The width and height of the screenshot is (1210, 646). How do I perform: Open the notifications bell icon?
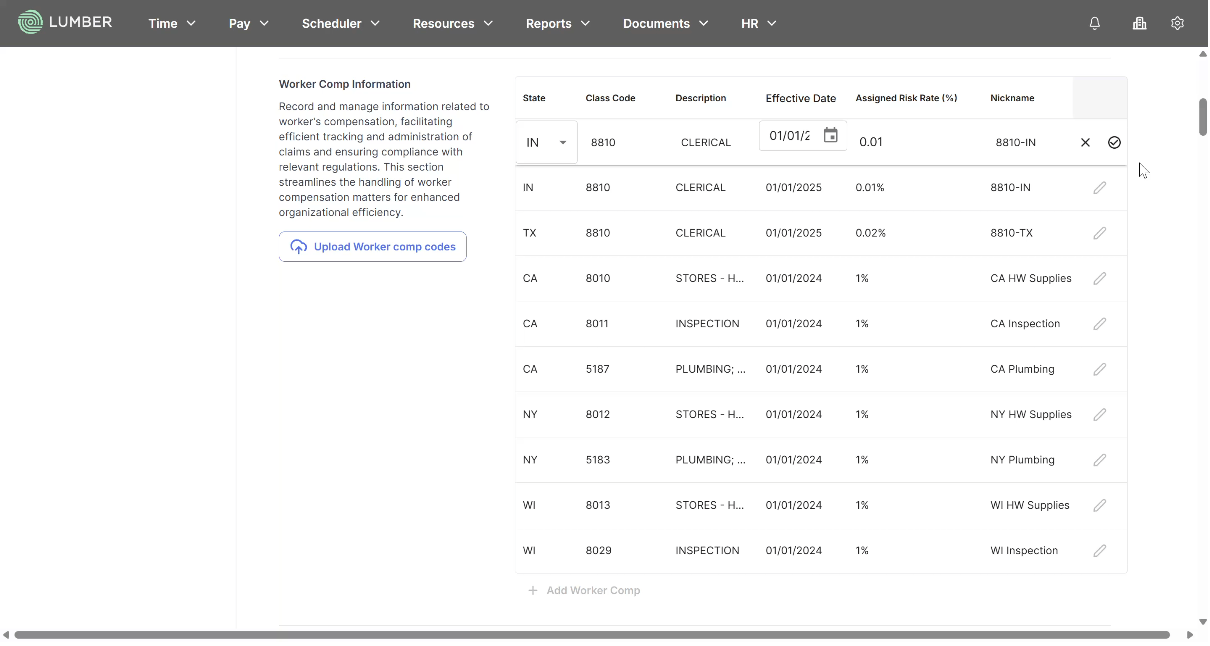click(1095, 23)
